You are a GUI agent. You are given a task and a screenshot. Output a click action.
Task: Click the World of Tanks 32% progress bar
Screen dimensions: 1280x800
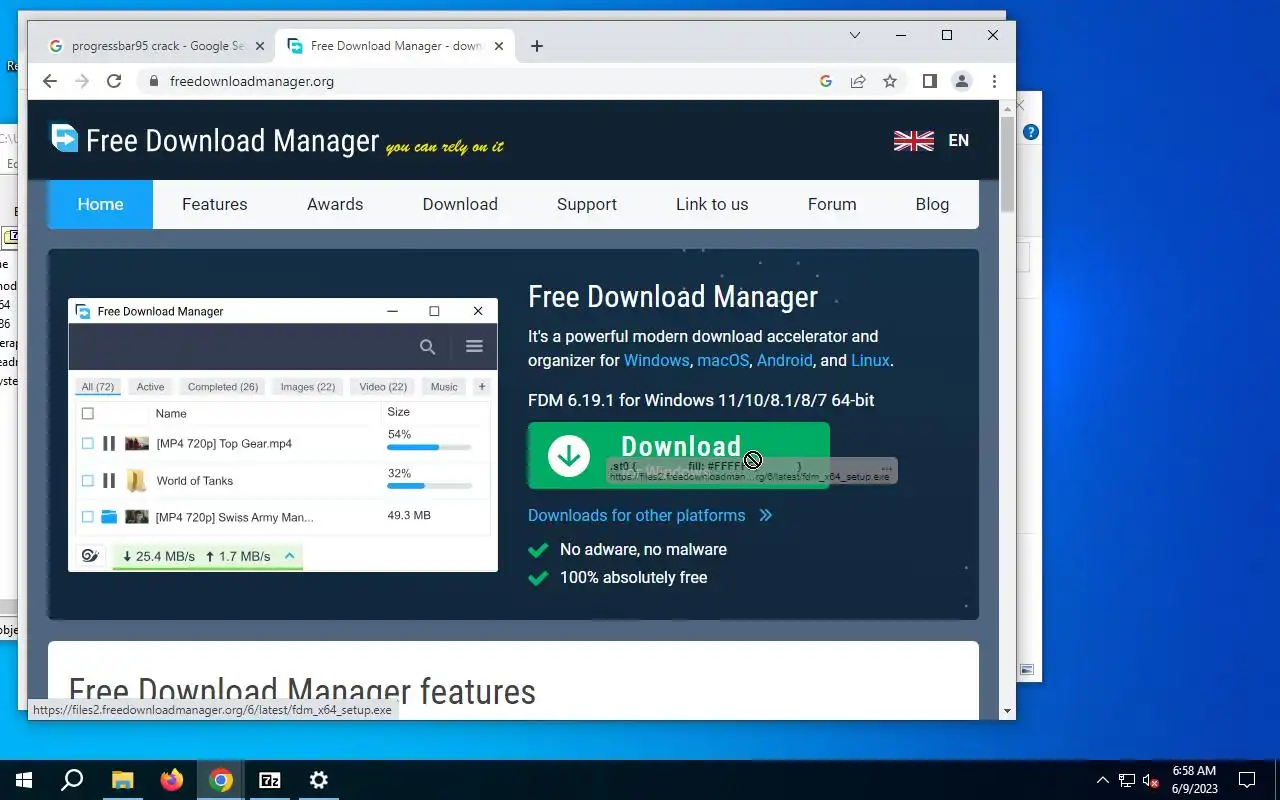[430, 486]
